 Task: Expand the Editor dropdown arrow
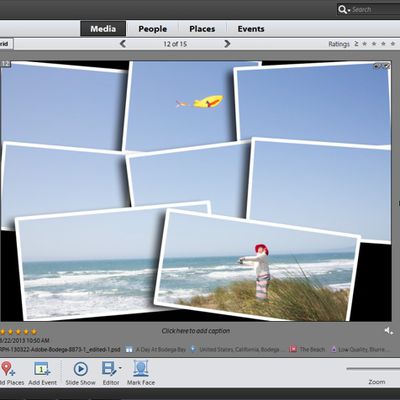(120, 368)
